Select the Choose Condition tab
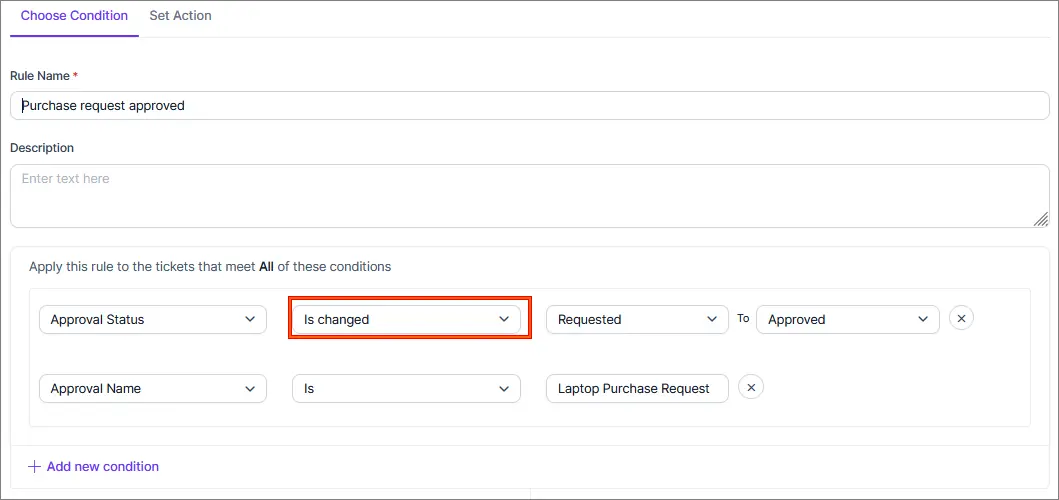 [74, 16]
